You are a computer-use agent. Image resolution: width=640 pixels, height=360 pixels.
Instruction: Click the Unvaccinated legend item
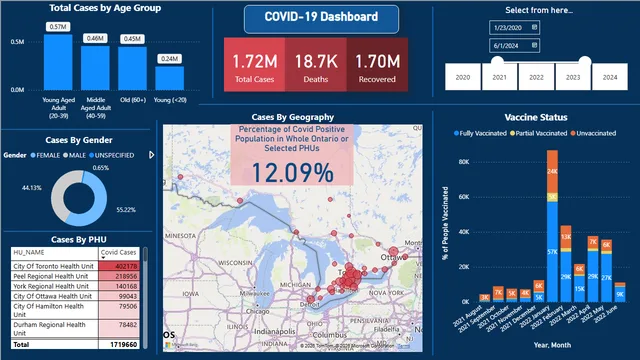[x=593, y=133]
